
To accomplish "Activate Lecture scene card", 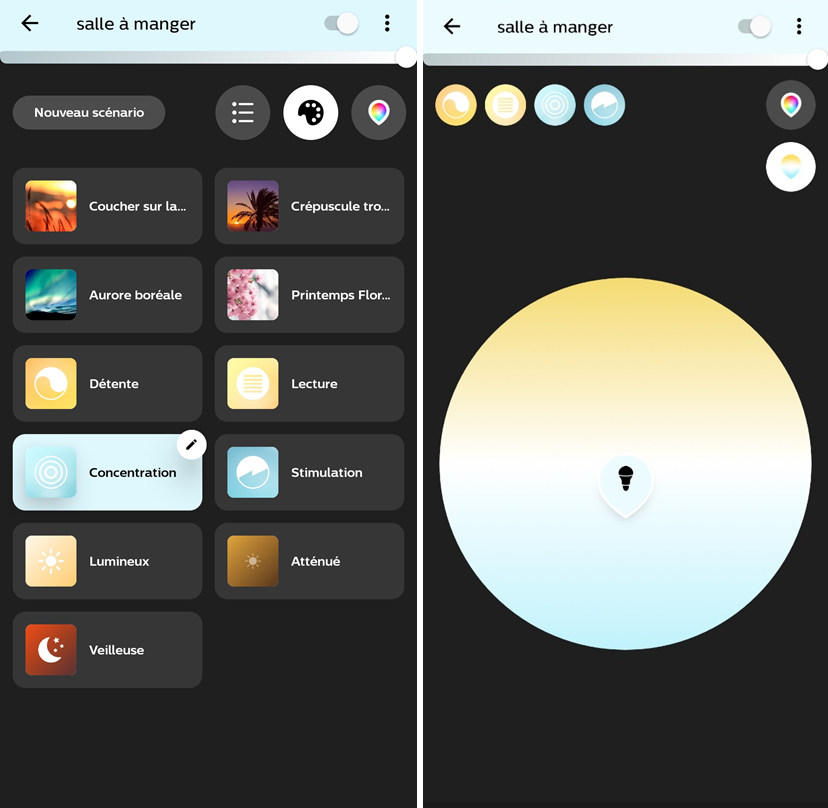I will (x=309, y=383).
